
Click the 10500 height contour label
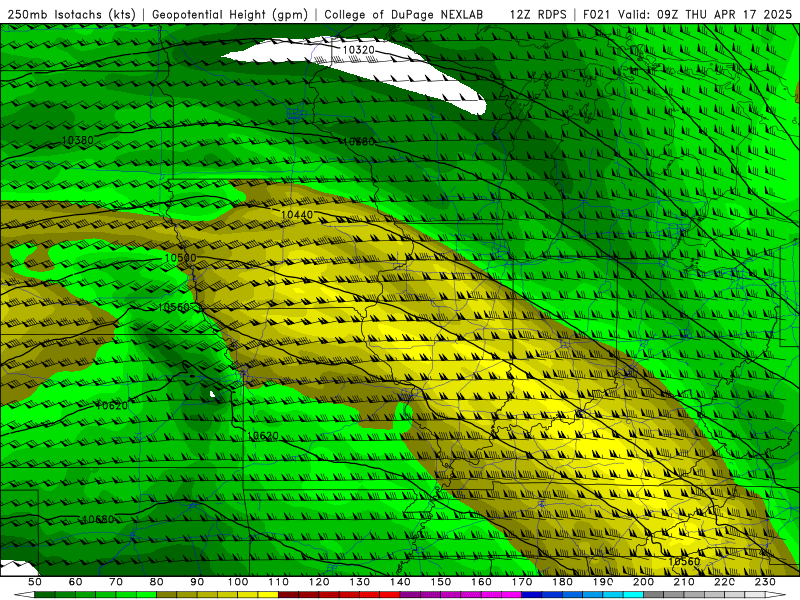[x=180, y=258]
